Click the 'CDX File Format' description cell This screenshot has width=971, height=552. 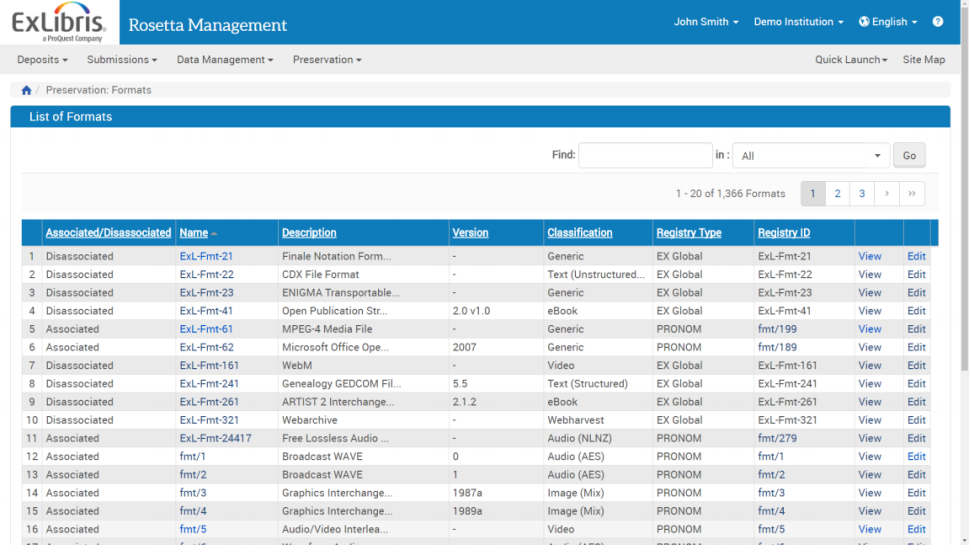pyautogui.click(x=320, y=274)
